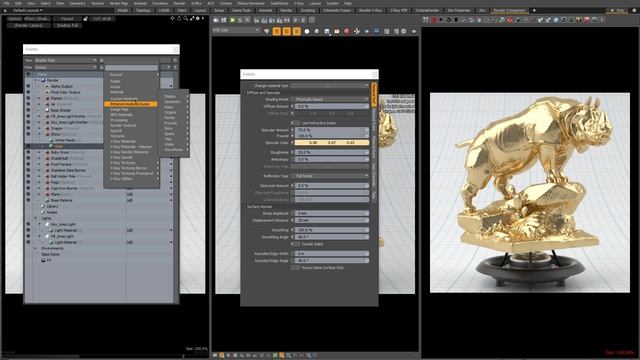Open the Reflection Type dropdown

(x=331, y=176)
